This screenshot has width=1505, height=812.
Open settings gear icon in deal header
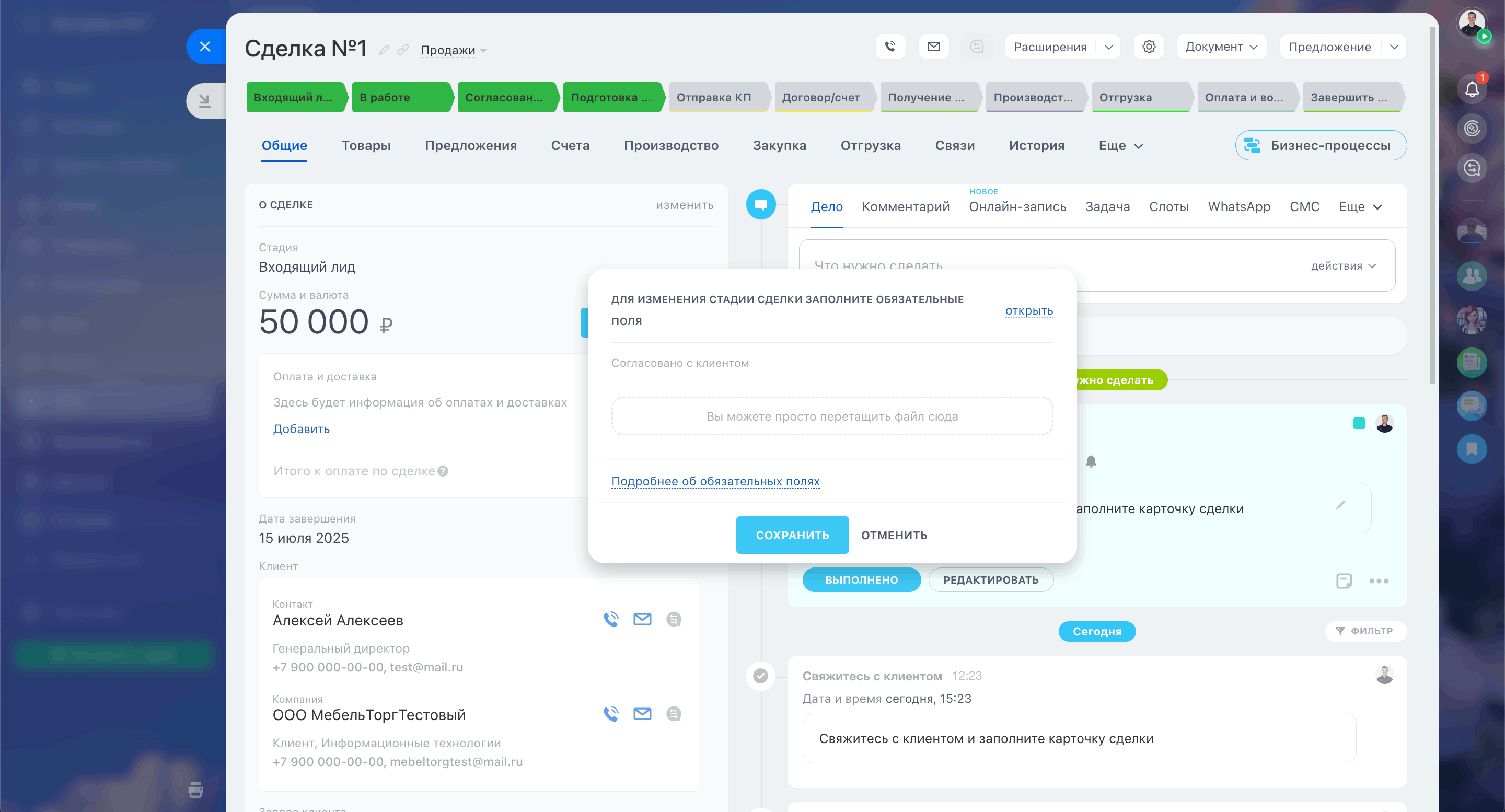[x=1149, y=47]
